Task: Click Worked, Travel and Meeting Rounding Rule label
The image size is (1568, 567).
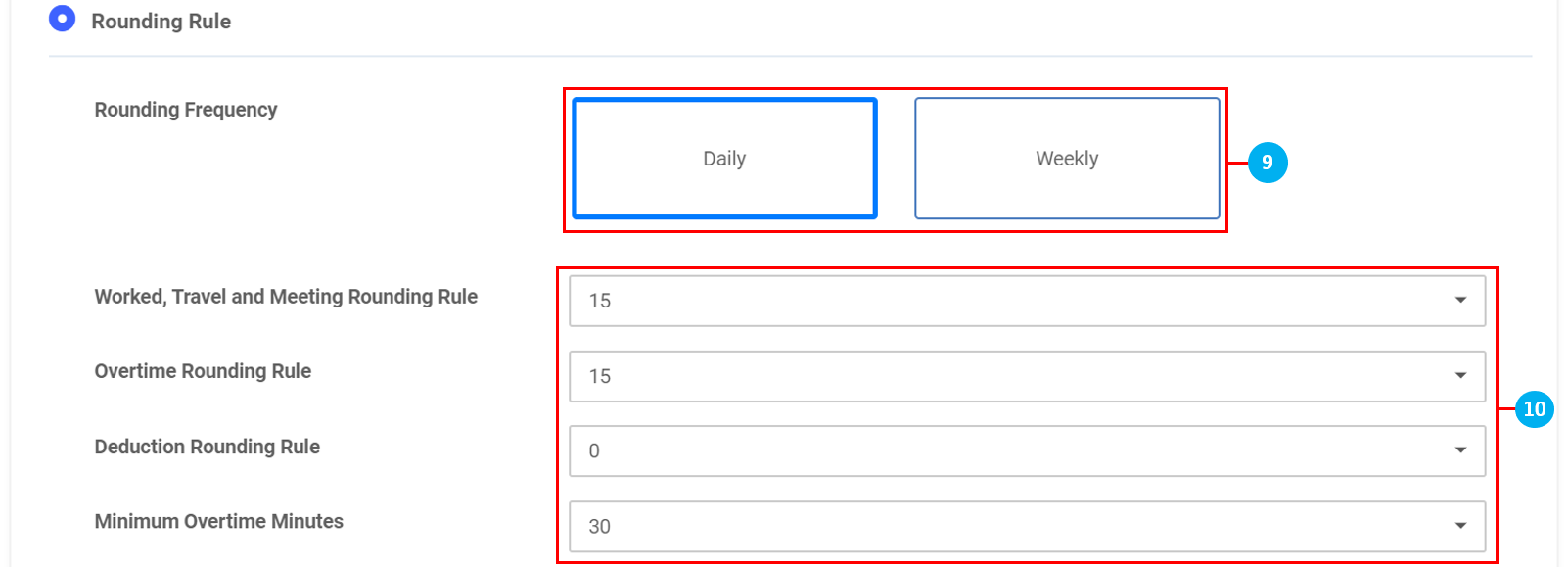Action: click(x=286, y=297)
